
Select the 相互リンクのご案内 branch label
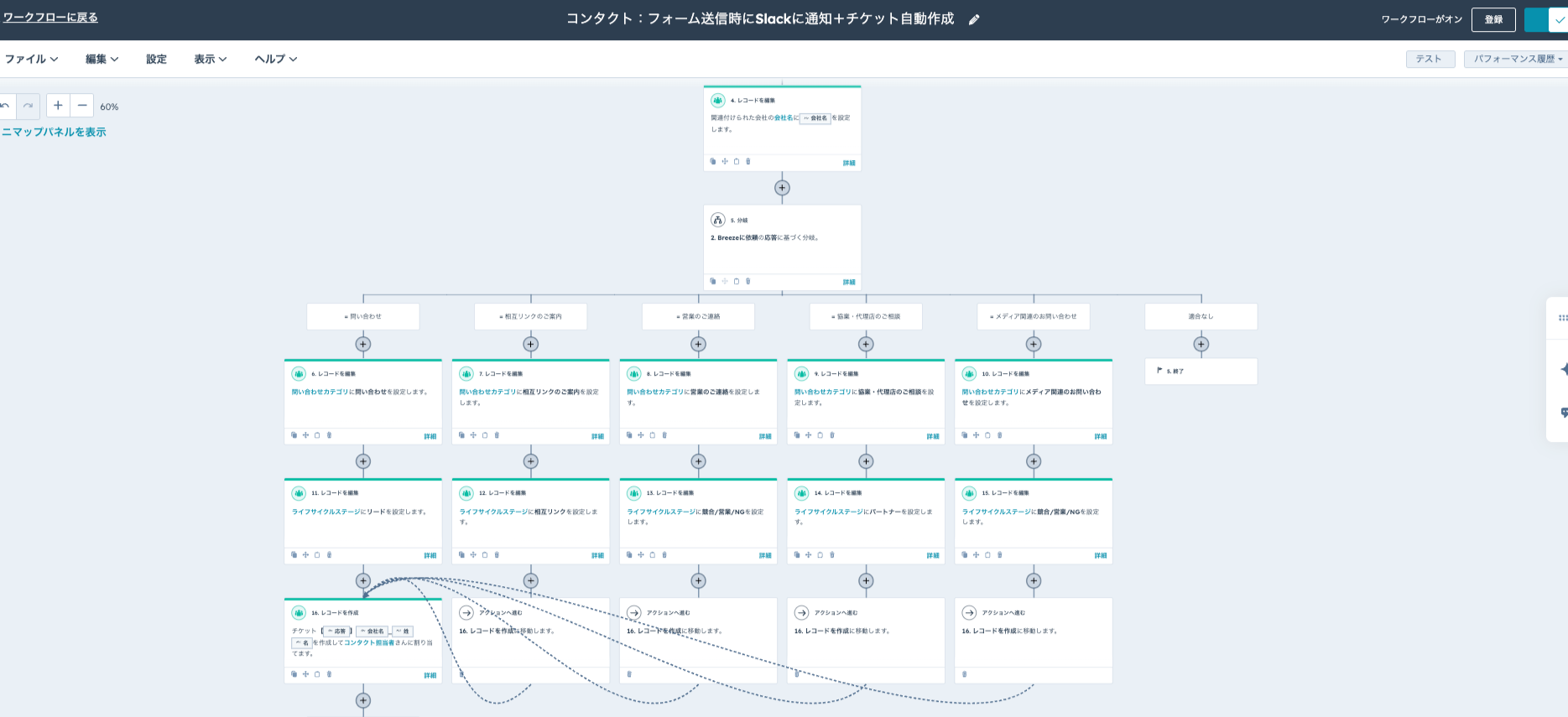[531, 316]
